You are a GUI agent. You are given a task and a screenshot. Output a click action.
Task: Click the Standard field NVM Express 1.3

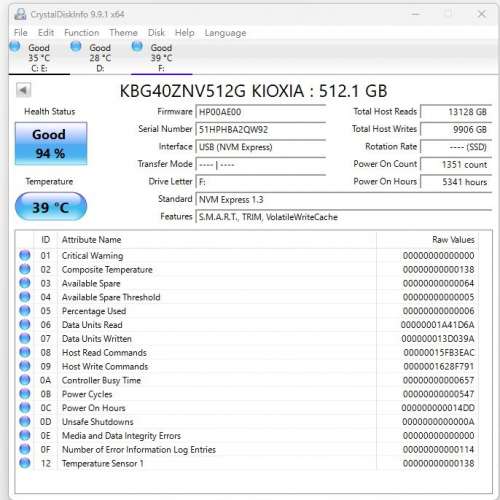pyautogui.click(x=344, y=200)
